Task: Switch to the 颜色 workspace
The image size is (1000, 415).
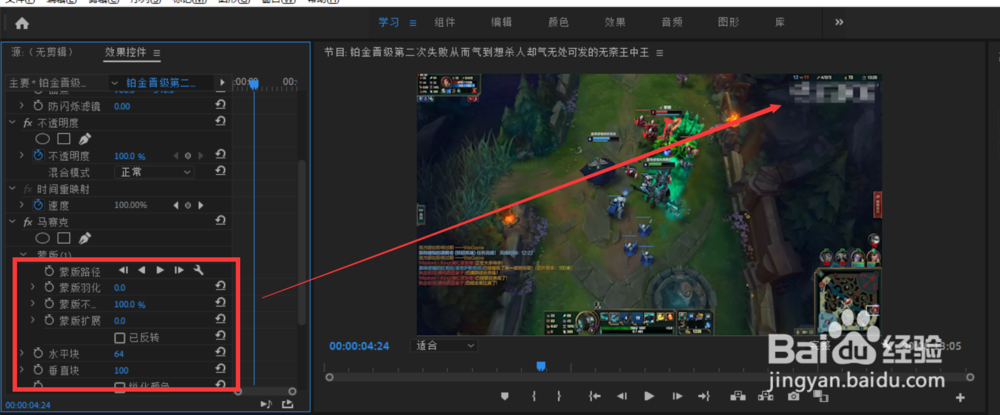Action: 558,22
